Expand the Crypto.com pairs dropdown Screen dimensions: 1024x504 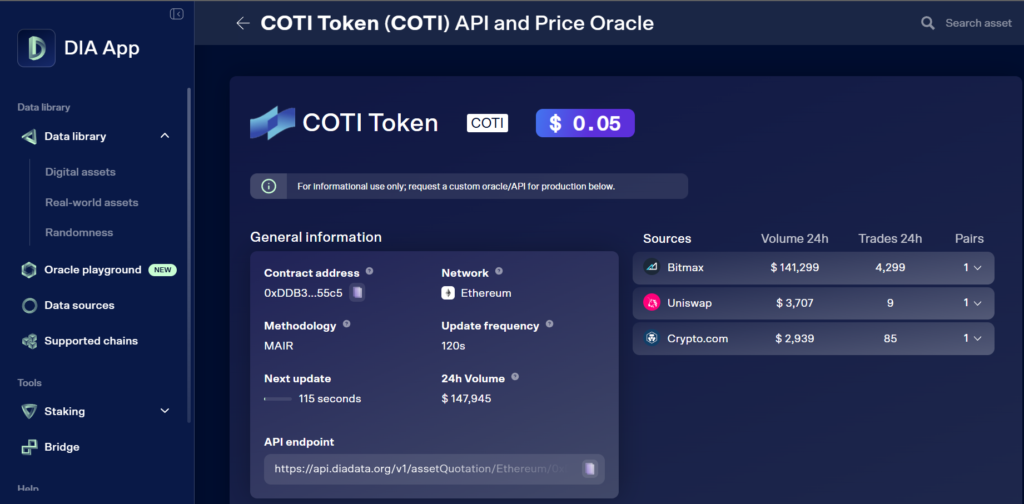click(972, 338)
